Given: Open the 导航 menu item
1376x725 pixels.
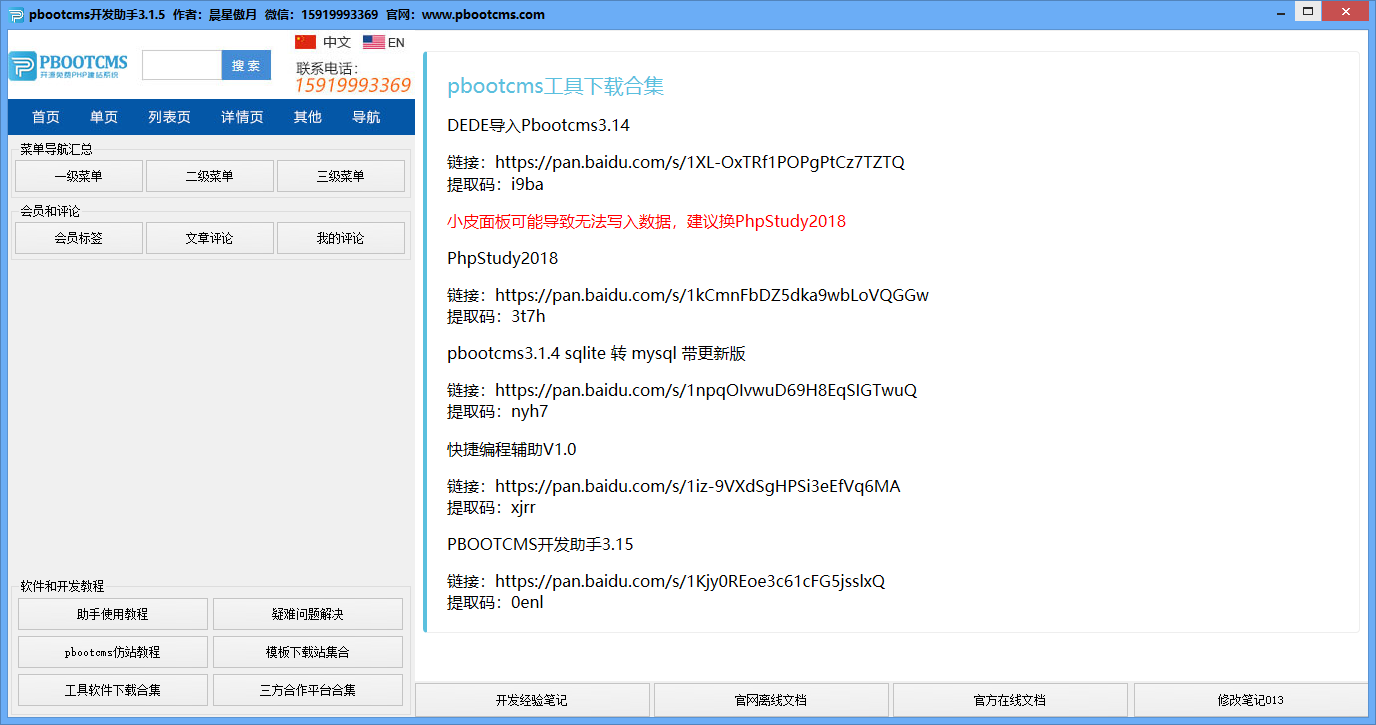Looking at the screenshot, I should point(366,116).
